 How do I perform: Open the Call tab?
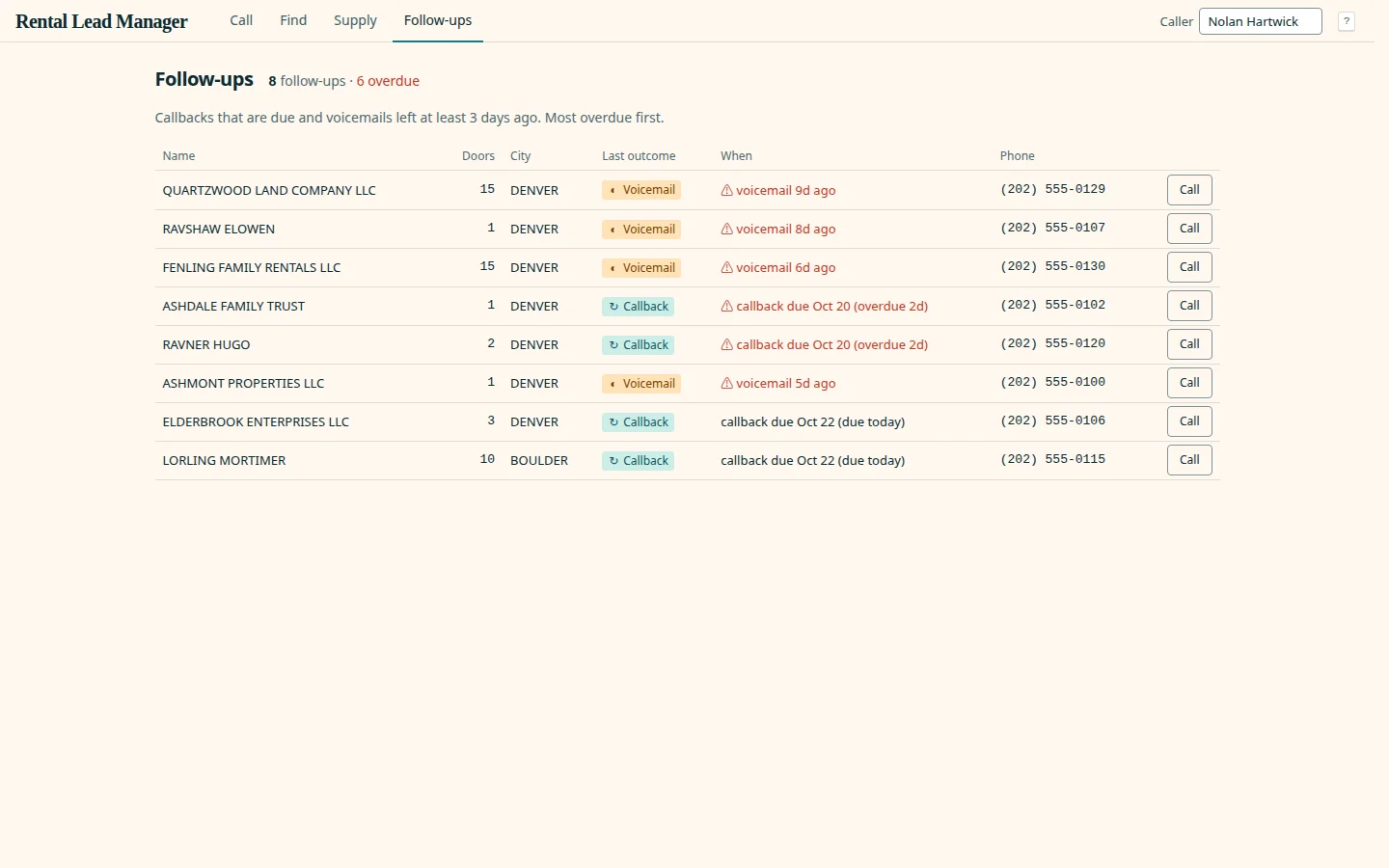pos(241,20)
